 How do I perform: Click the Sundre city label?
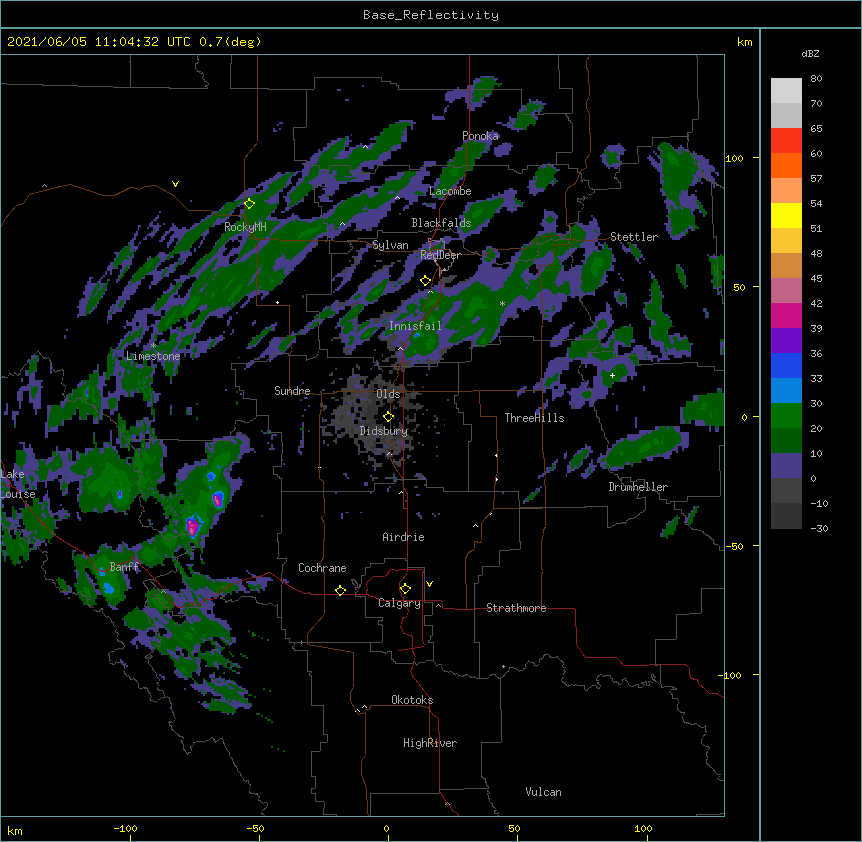click(x=292, y=391)
